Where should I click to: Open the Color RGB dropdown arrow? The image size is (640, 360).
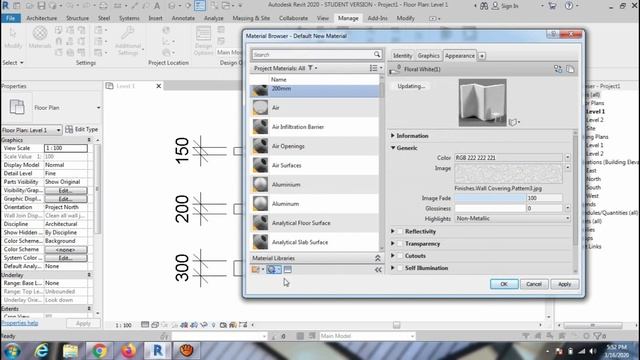pyautogui.click(x=567, y=158)
